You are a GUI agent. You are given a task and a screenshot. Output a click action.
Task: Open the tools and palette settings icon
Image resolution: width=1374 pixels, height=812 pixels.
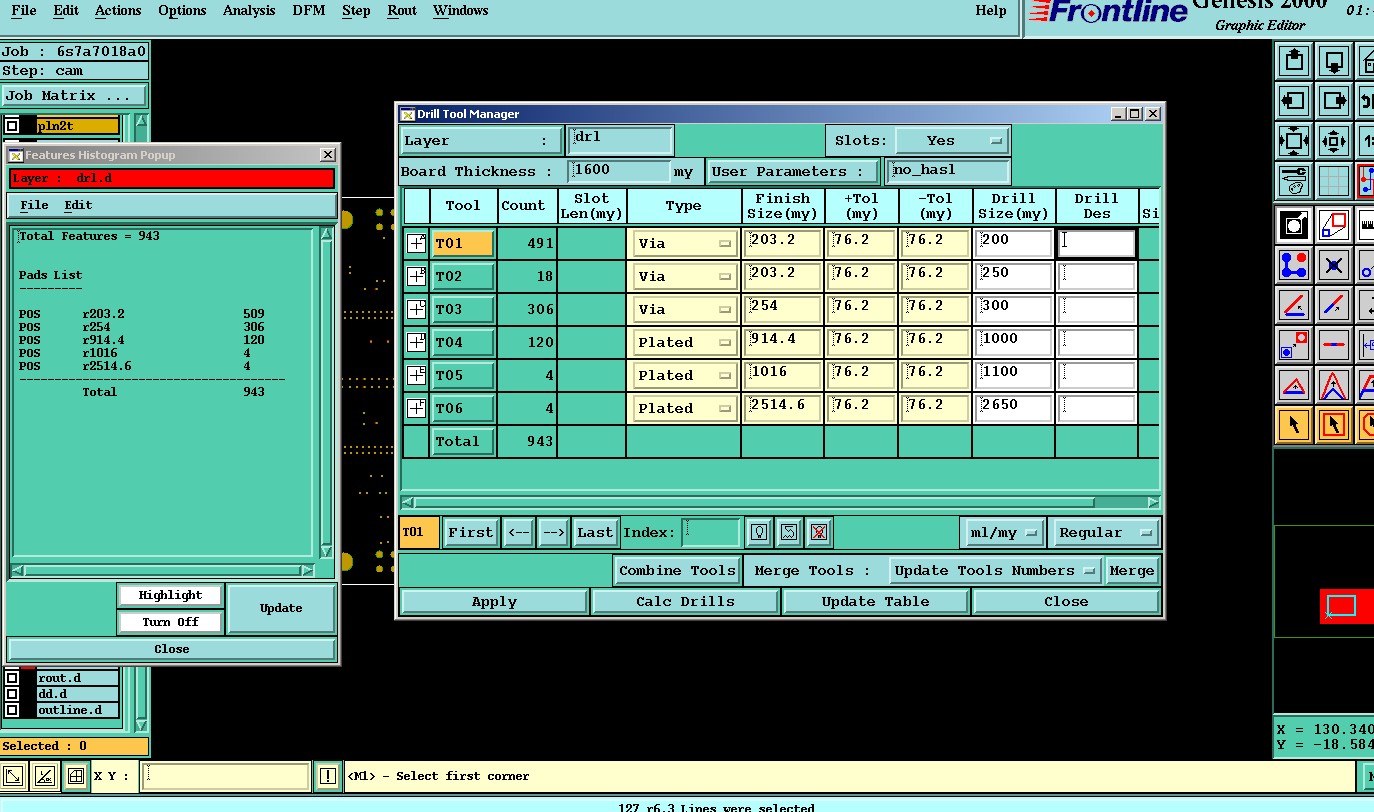(x=1294, y=181)
